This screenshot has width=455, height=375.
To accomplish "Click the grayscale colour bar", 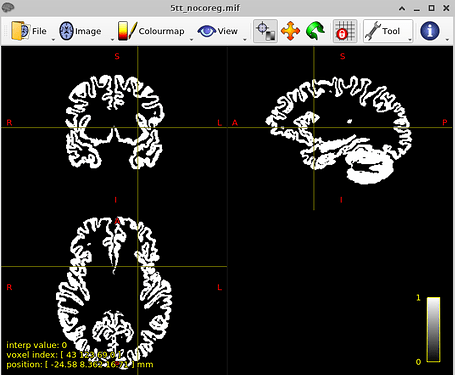I will pyautogui.click(x=433, y=329).
